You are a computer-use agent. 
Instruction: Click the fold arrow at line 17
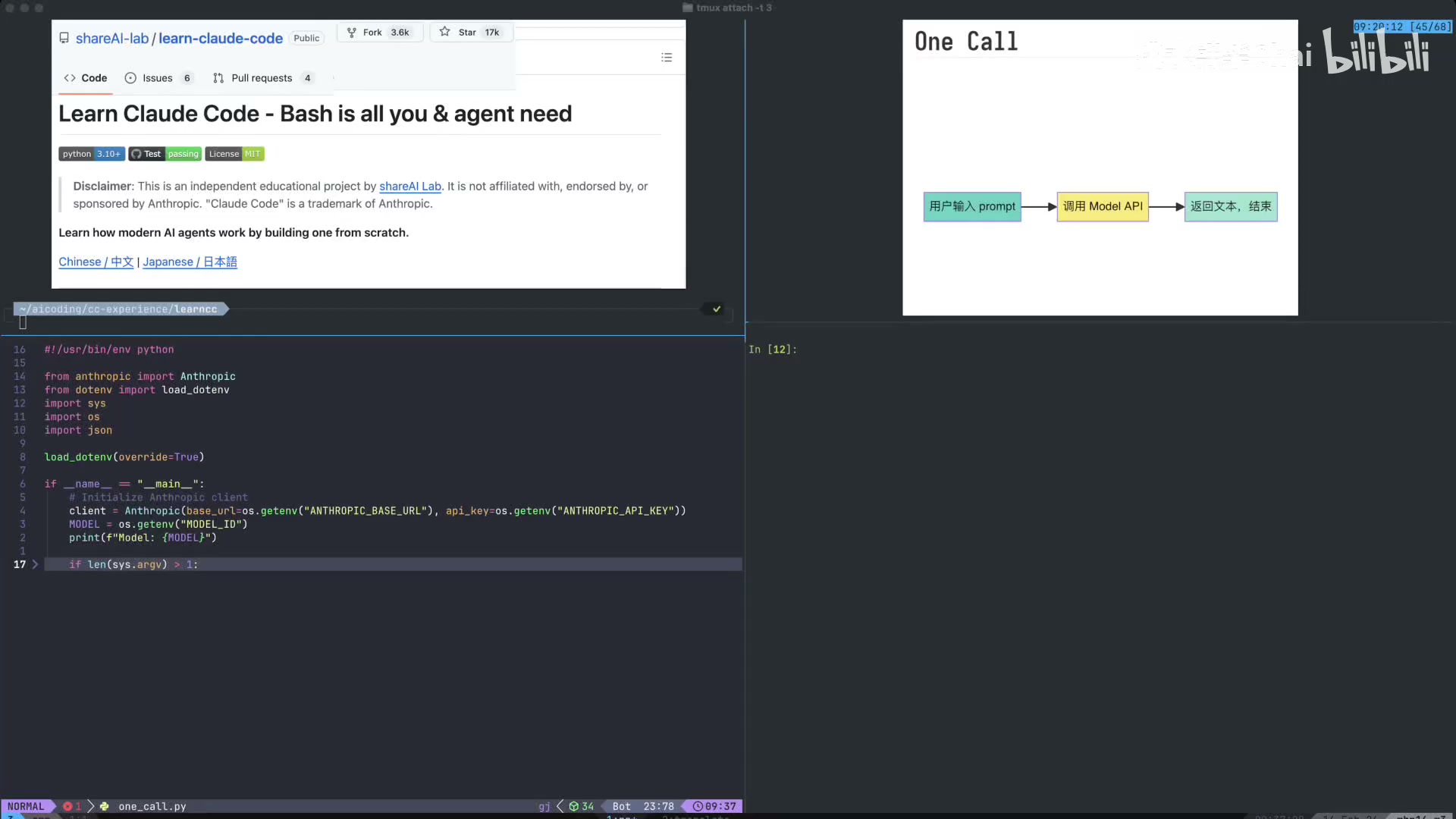coord(35,564)
